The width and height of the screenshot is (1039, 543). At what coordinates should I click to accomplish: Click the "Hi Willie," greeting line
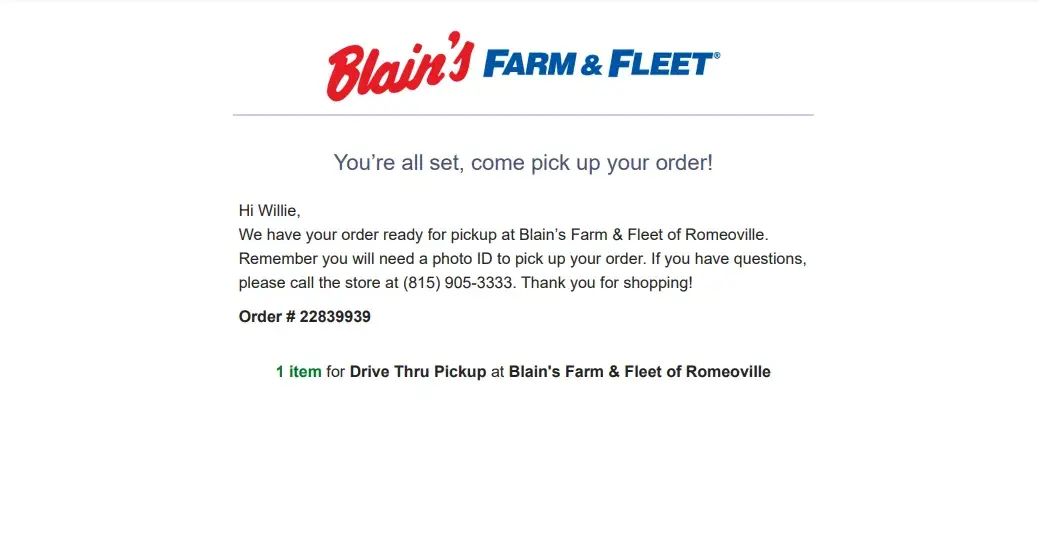[269, 211]
